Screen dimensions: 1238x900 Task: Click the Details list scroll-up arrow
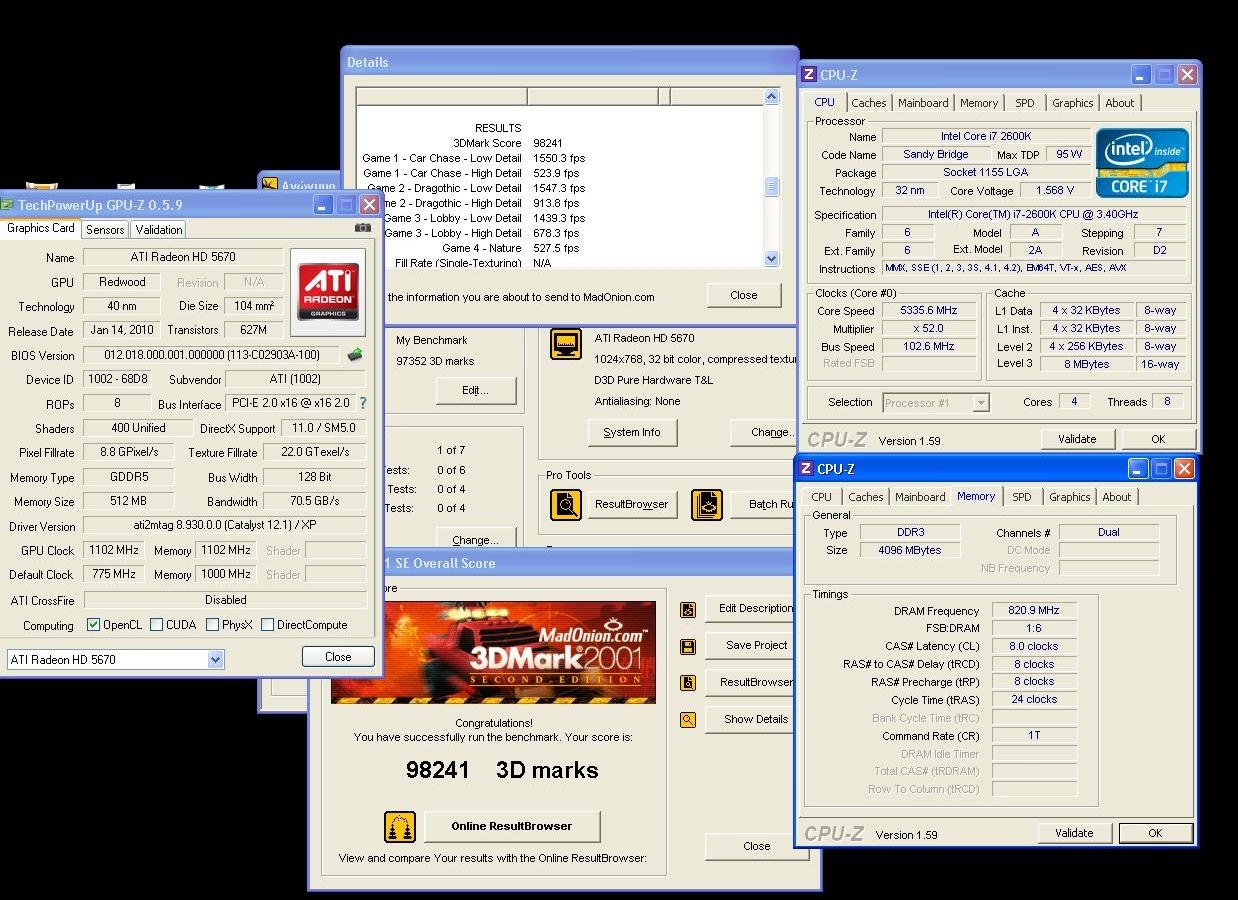[x=771, y=97]
